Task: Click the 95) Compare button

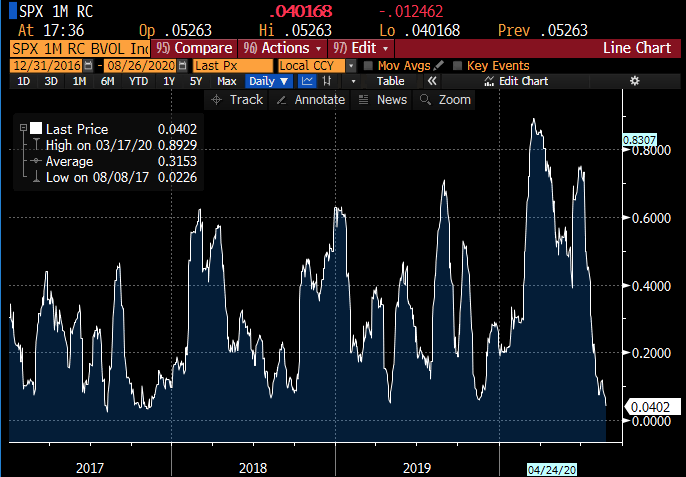Action: pyautogui.click(x=194, y=48)
